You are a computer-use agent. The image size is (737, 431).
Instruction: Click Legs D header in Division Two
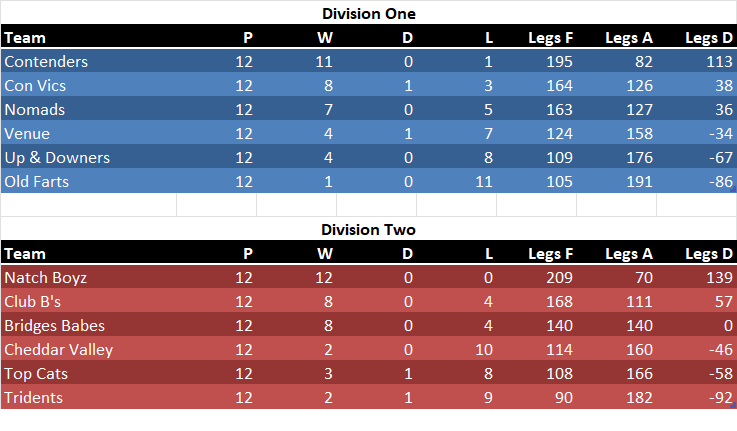pos(708,254)
